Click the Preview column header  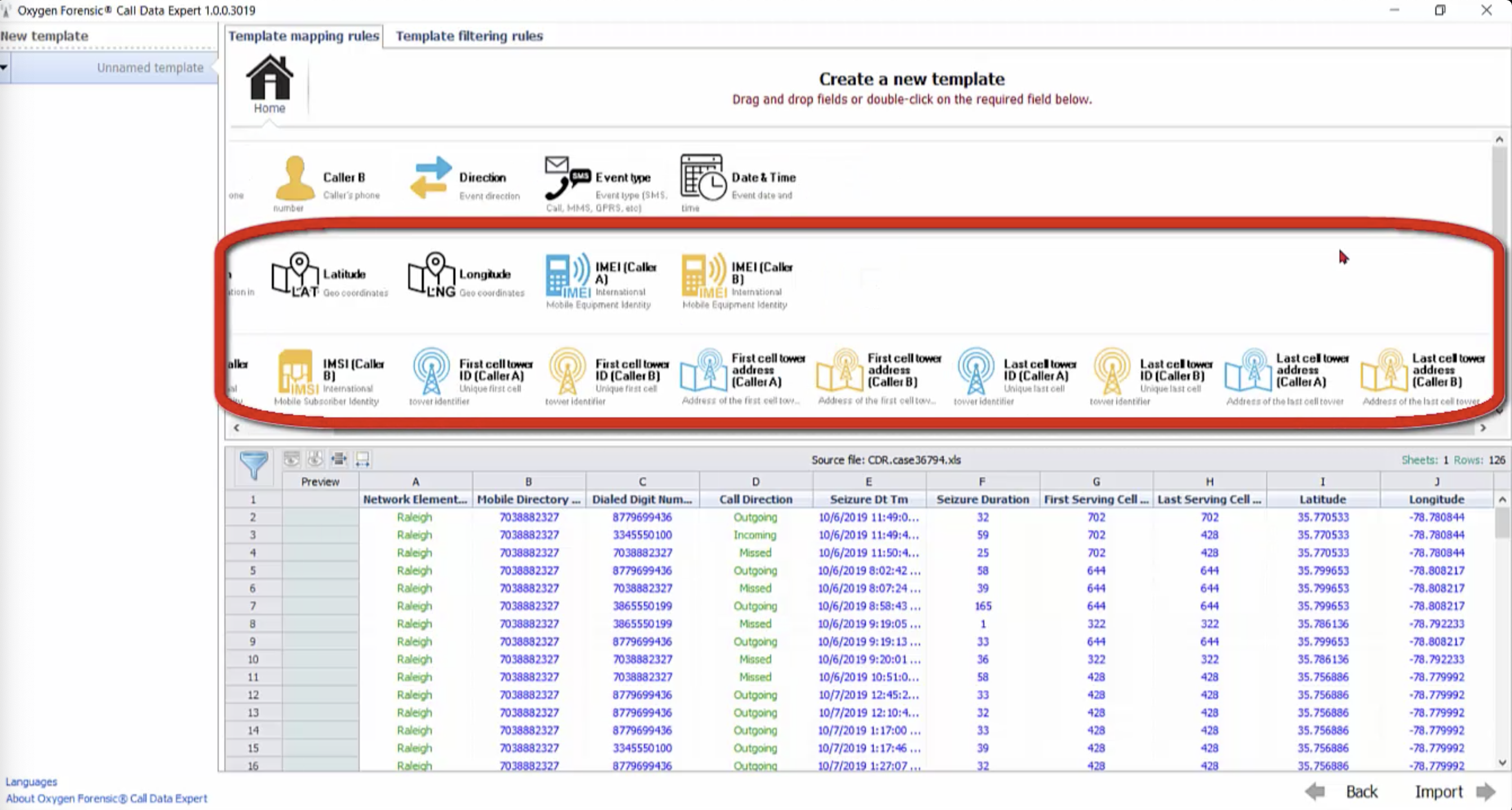320,481
